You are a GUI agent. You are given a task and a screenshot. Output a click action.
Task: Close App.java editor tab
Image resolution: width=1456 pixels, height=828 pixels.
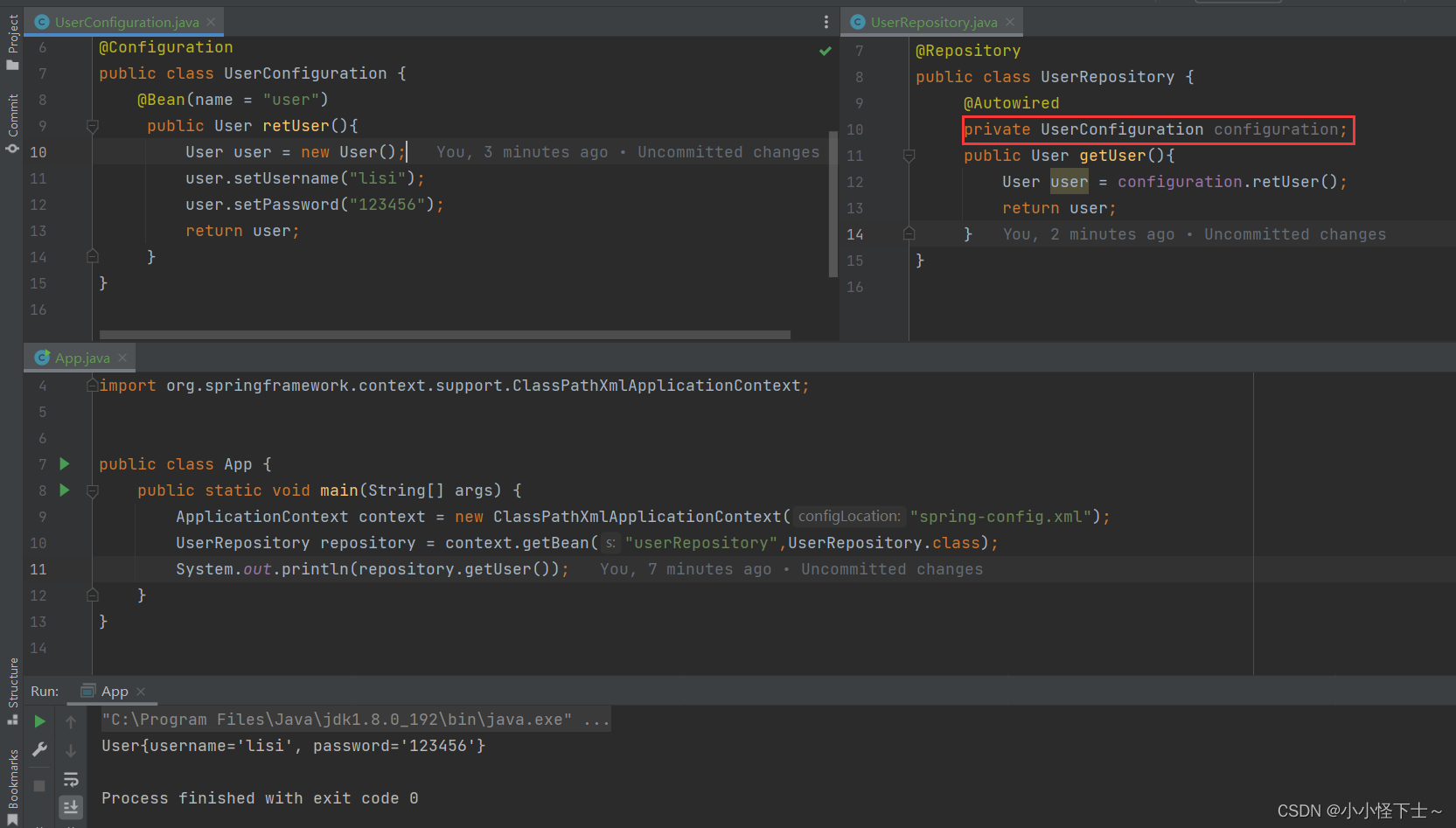coord(122,358)
